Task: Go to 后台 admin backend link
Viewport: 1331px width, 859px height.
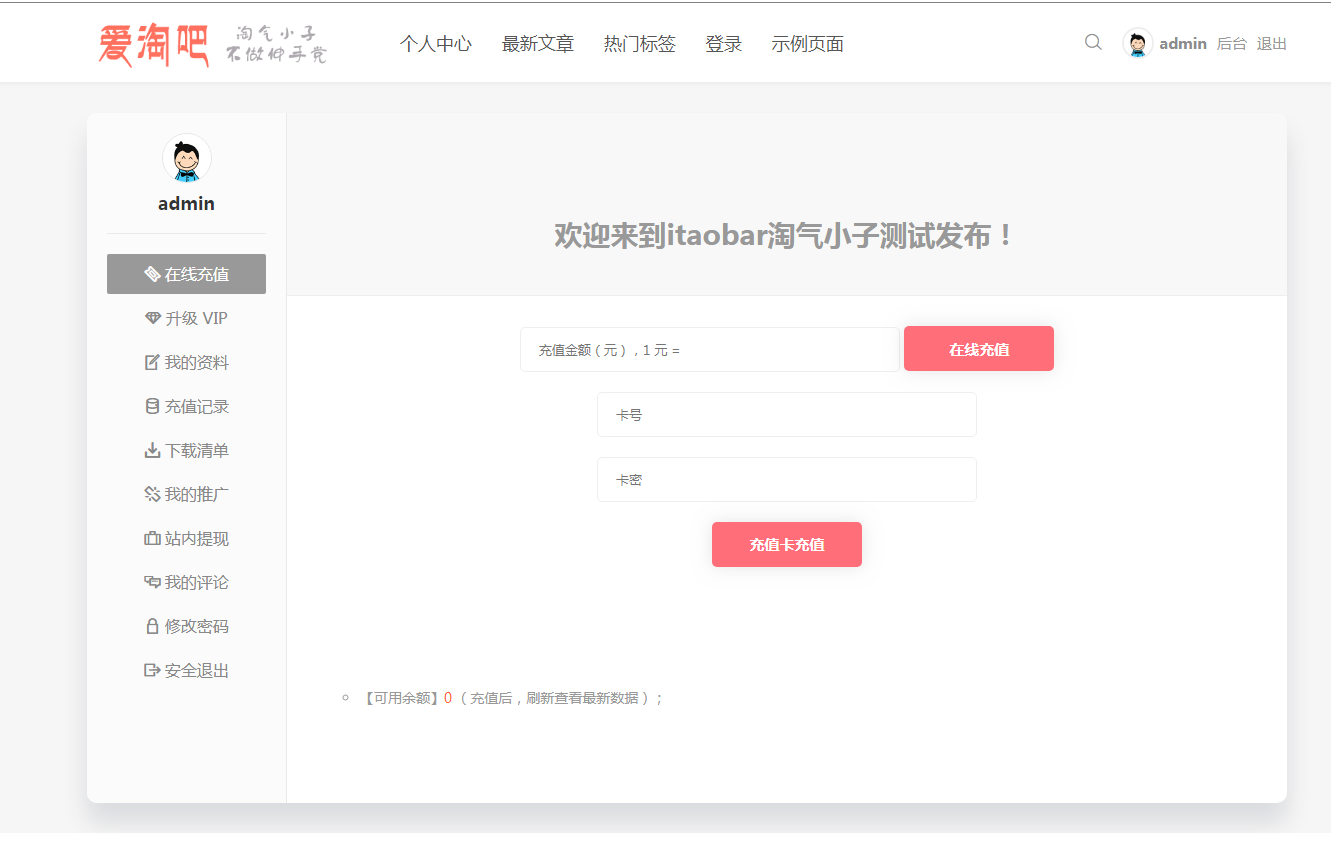Action: coord(1232,44)
